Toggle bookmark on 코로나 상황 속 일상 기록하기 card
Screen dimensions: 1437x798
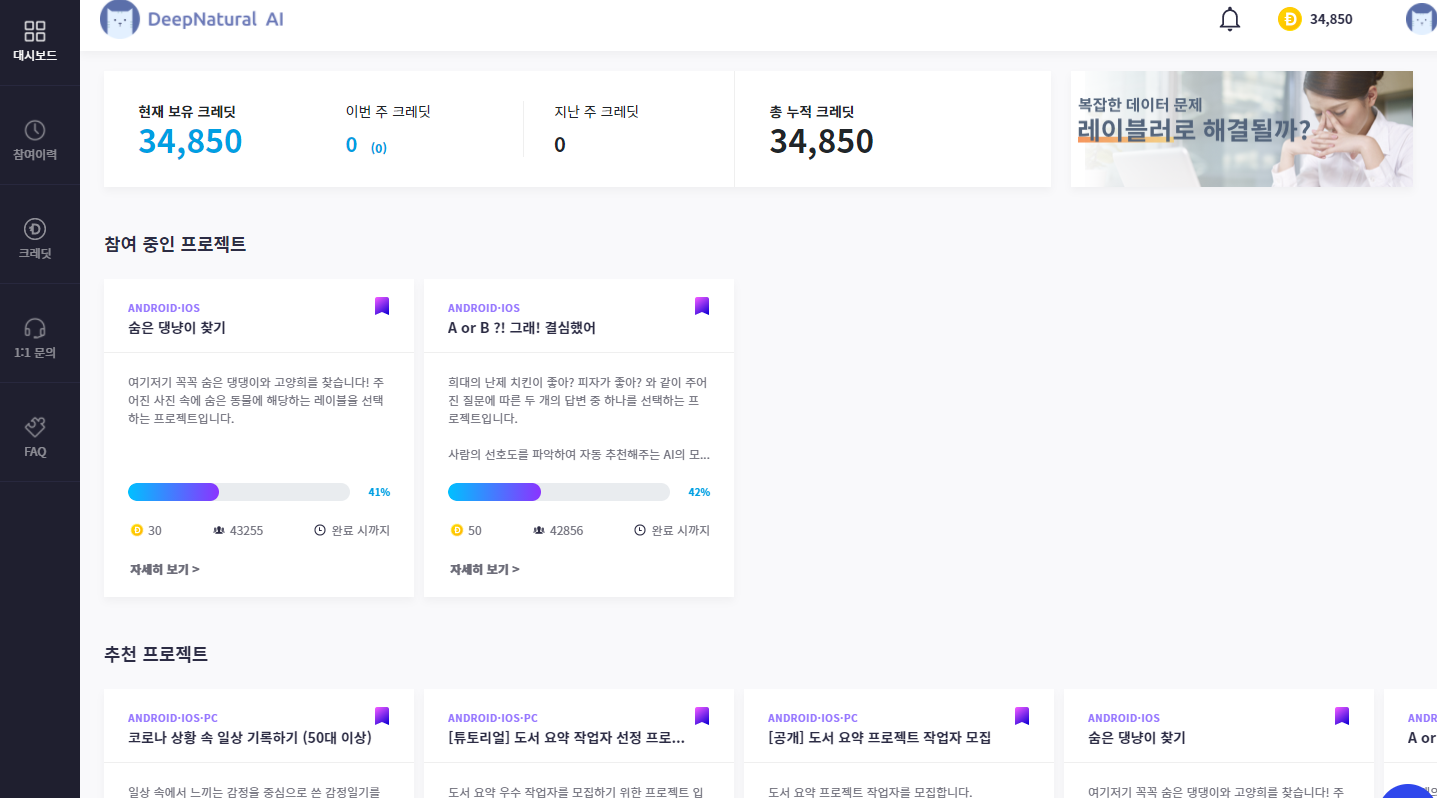[x=382, y=716]
